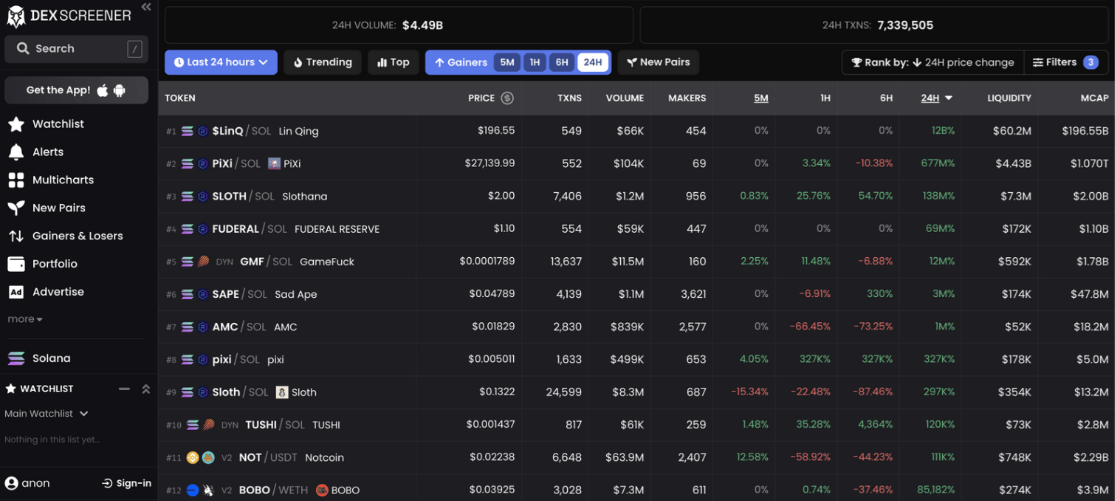Click the anon user avatar icon
The height and width of the screenshot is (501, 1115).
(11, 483)
